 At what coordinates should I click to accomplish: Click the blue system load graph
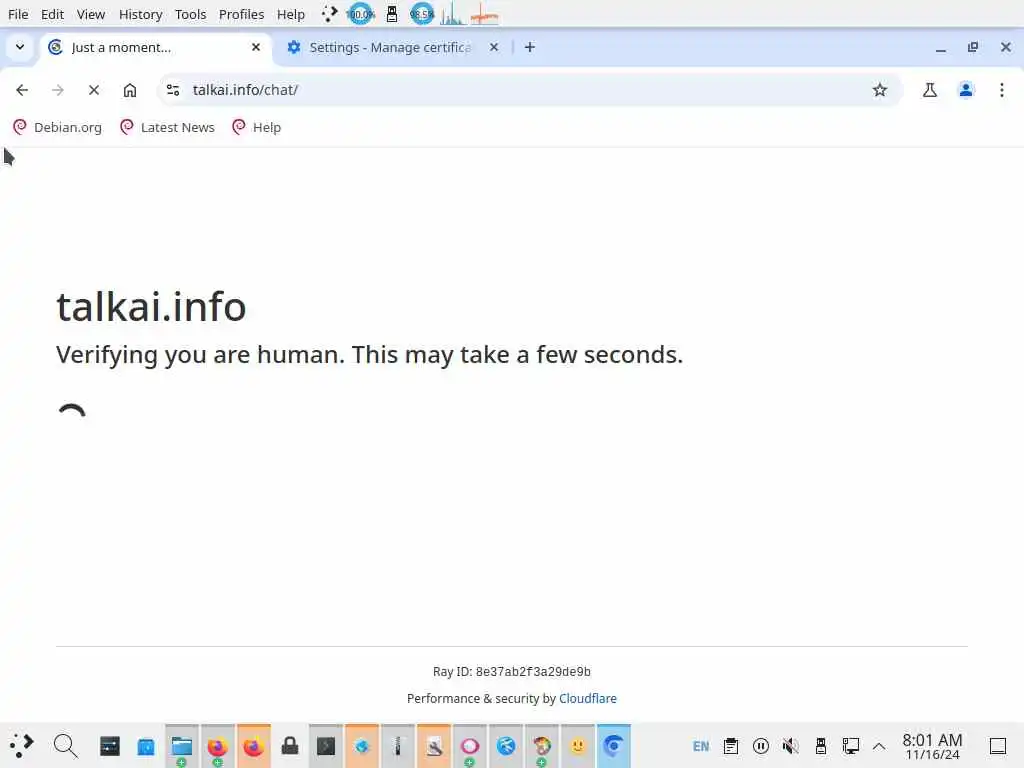pos(452,14)
